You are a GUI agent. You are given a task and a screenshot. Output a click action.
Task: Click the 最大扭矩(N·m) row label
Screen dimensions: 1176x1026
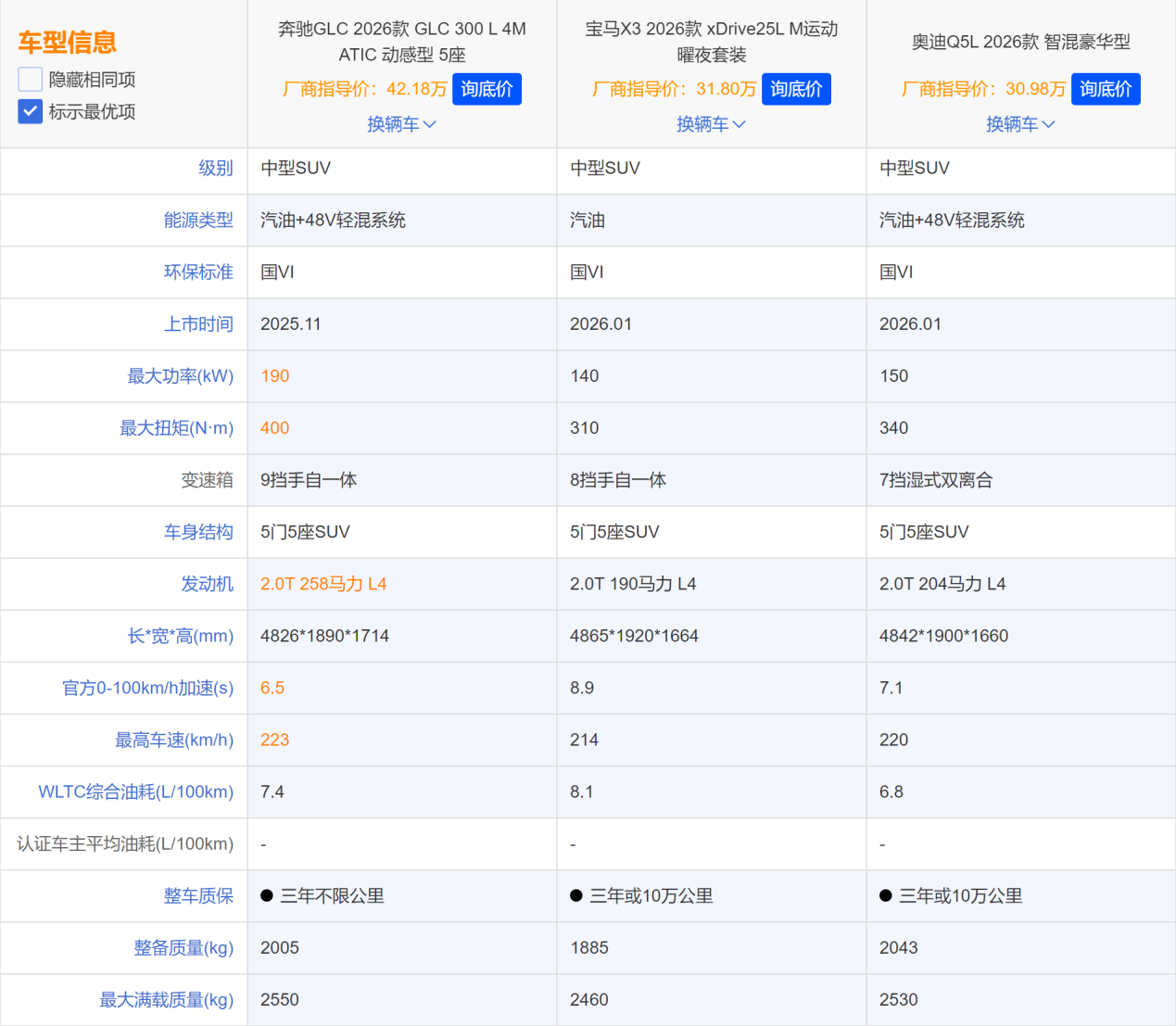point(176,428)
